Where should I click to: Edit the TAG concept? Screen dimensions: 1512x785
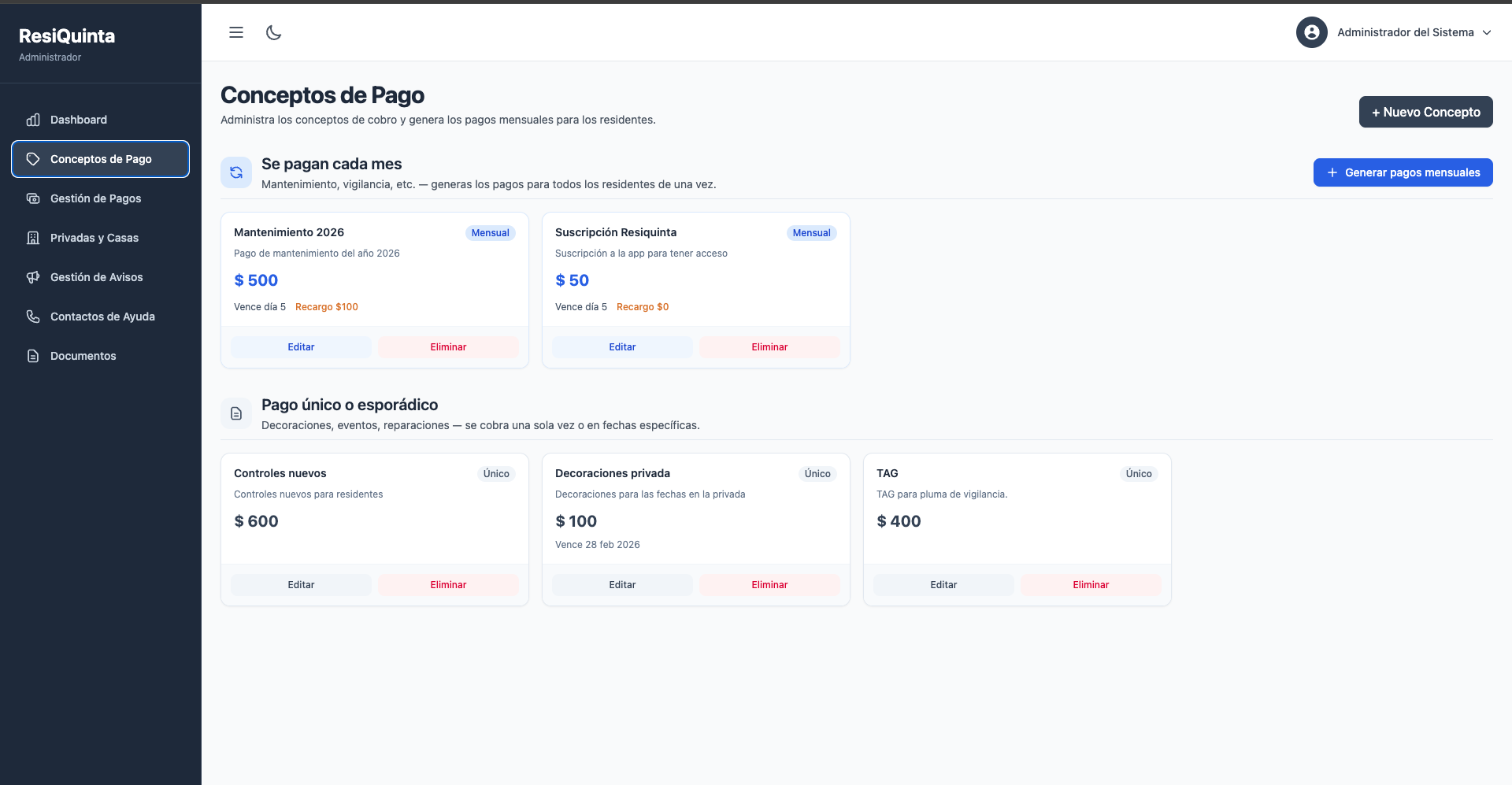(x=943, y=585)
